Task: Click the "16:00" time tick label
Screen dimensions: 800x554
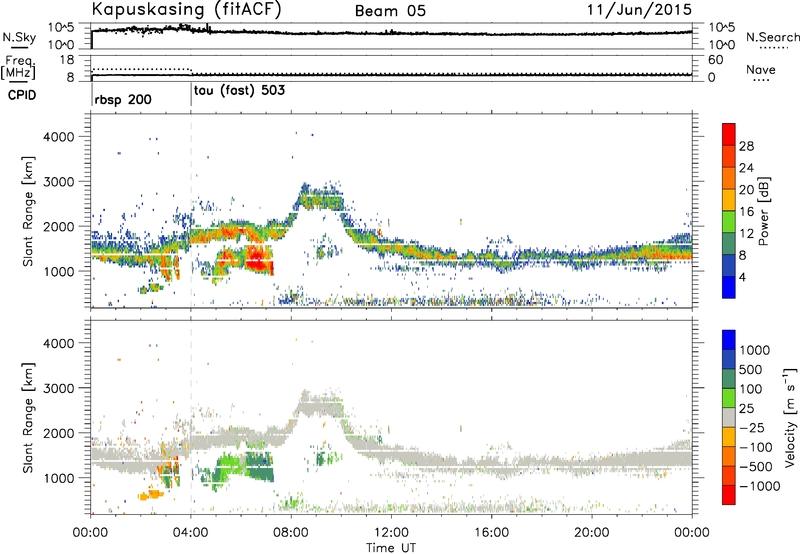Action: pyautogui.click(x=491, y=533)
